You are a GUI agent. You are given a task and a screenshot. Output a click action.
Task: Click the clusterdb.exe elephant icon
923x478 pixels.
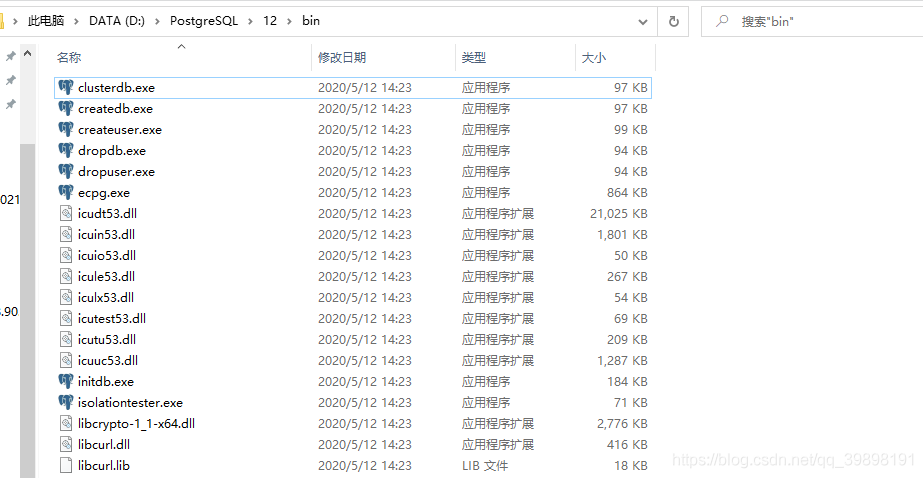click(66, 88)
